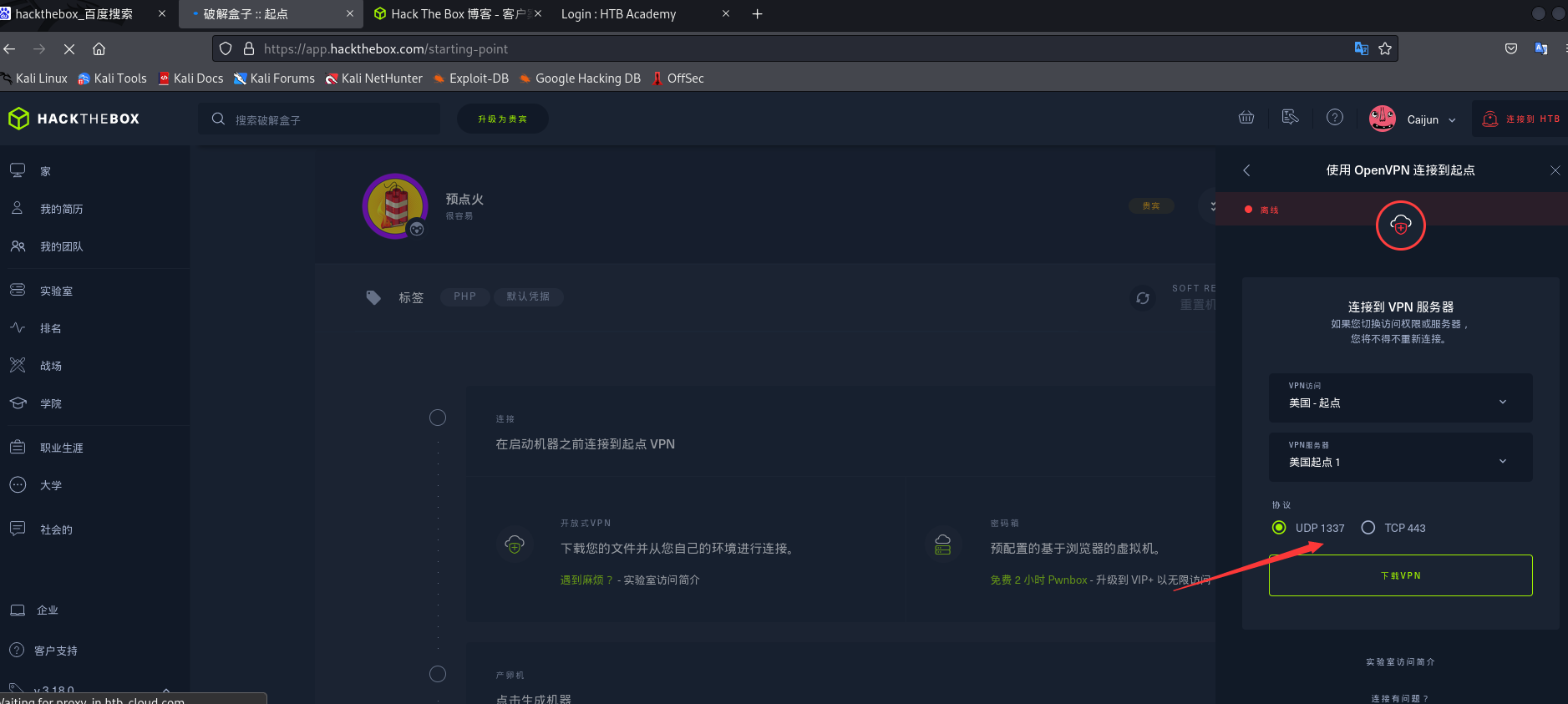Click translate page icon in address bar
Image resolution: width=1568 pixels, height=704 pixels.
[x=1362, y=48]
